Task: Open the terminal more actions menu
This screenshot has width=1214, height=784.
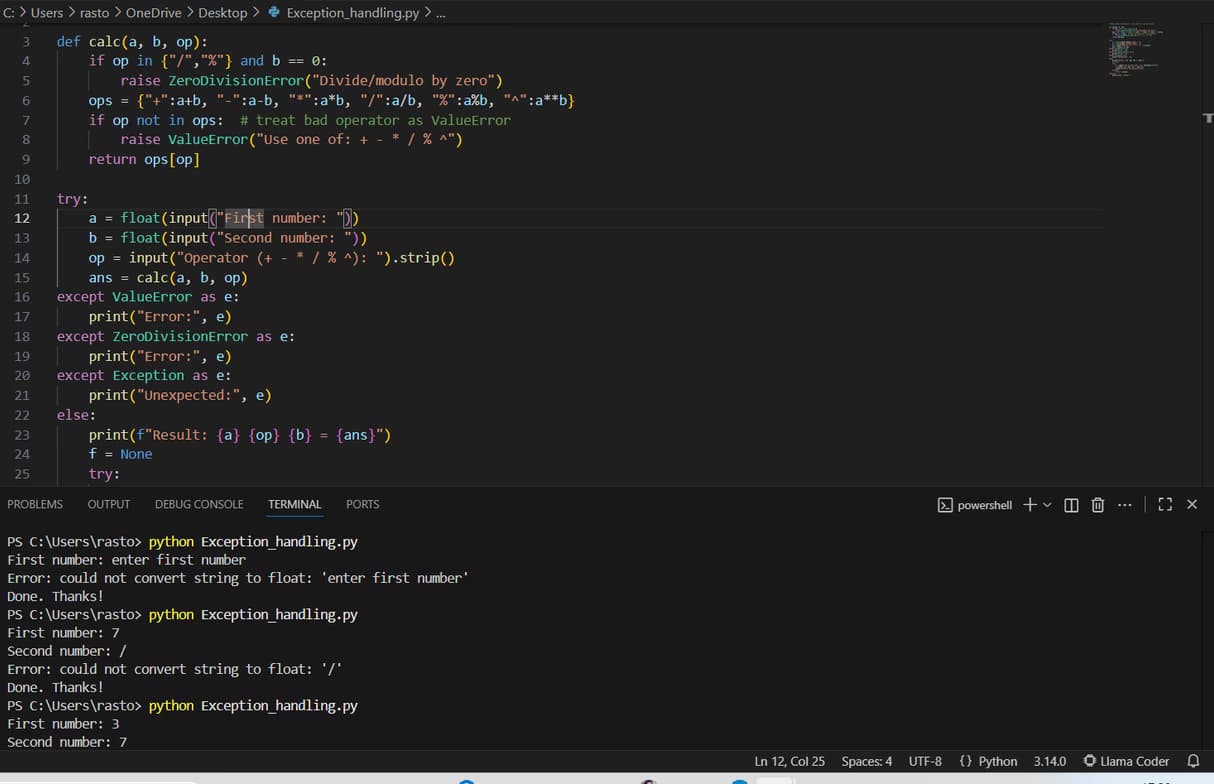Action: pos(1125,505)
